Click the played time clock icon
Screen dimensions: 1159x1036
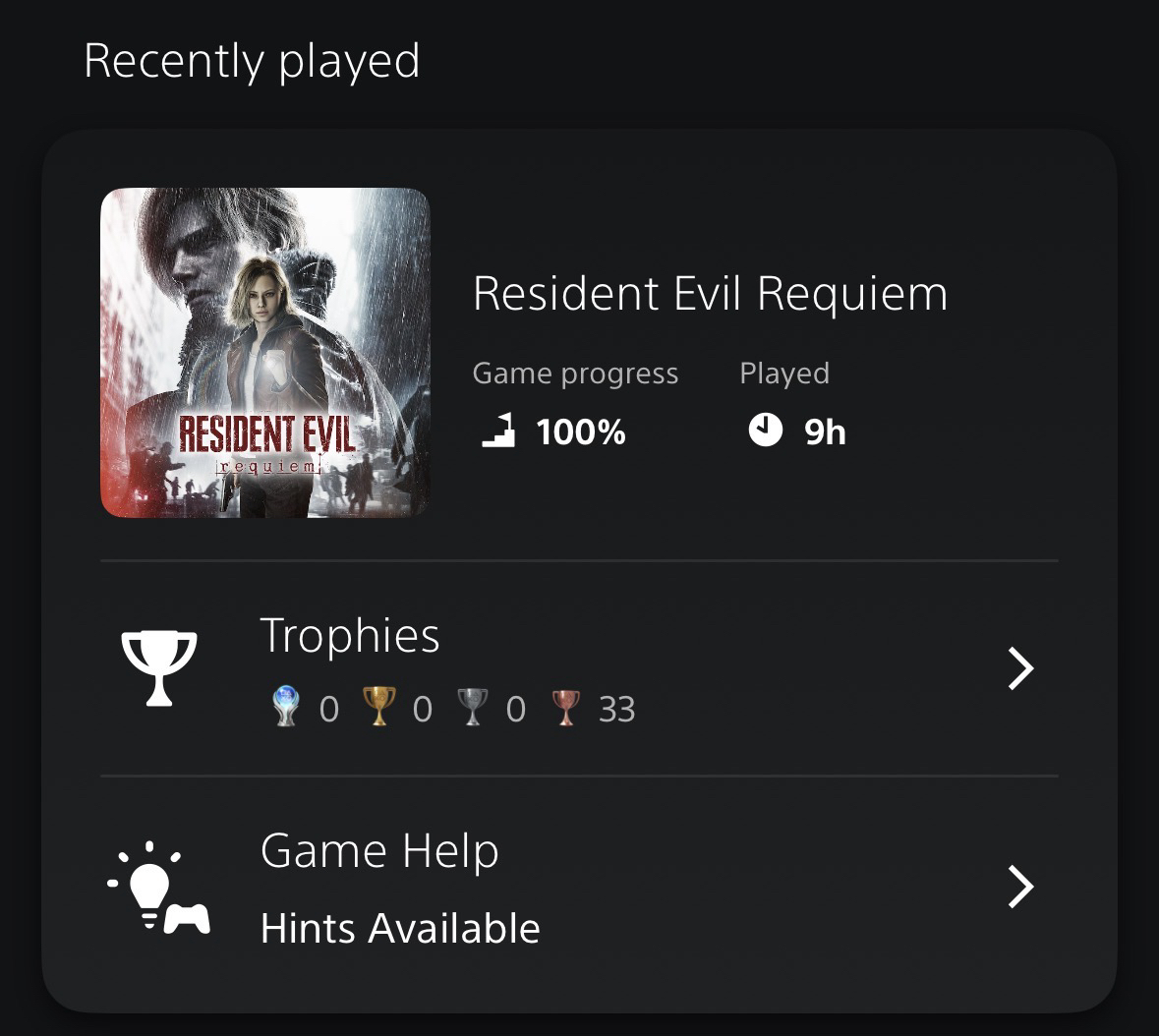(765, 430)
